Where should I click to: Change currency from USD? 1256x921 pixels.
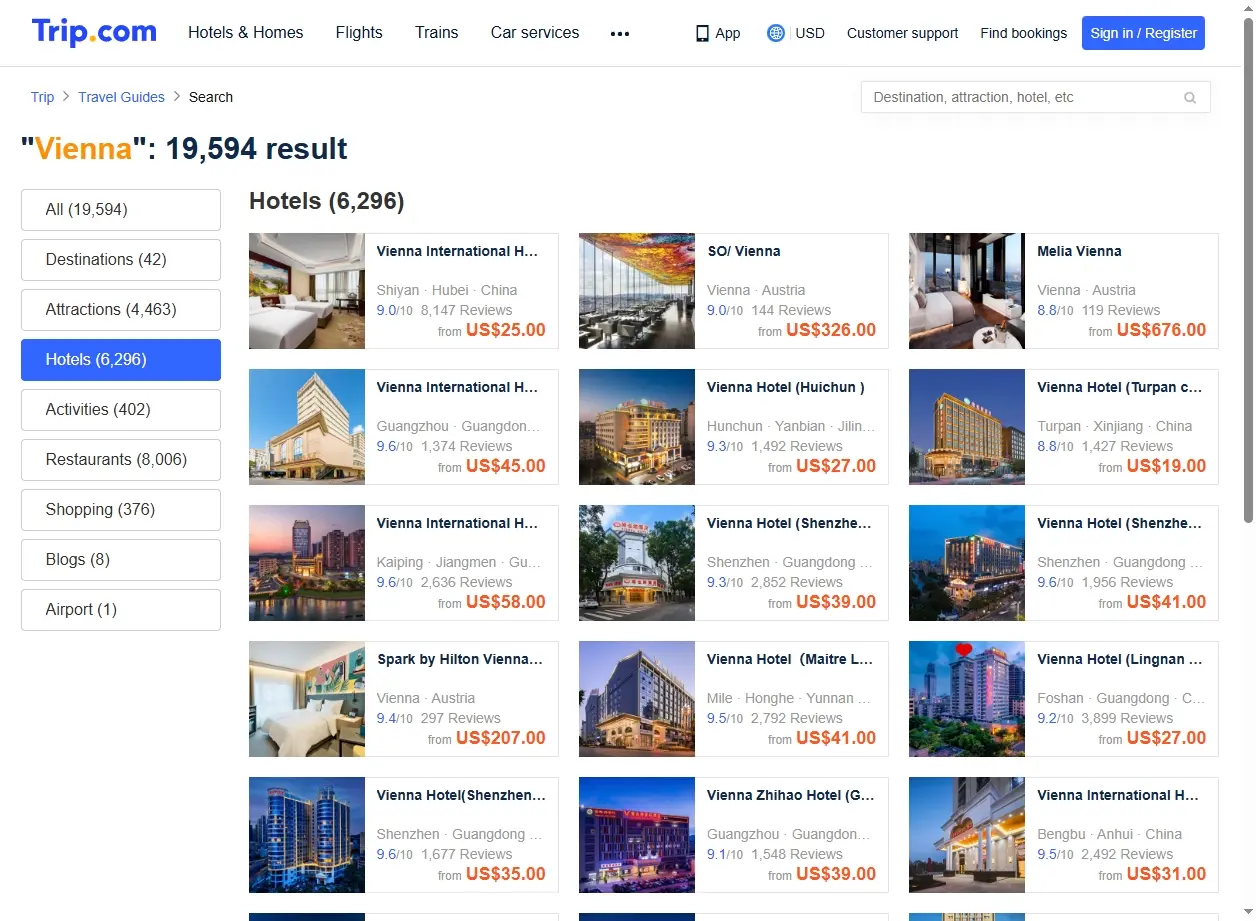810,33
